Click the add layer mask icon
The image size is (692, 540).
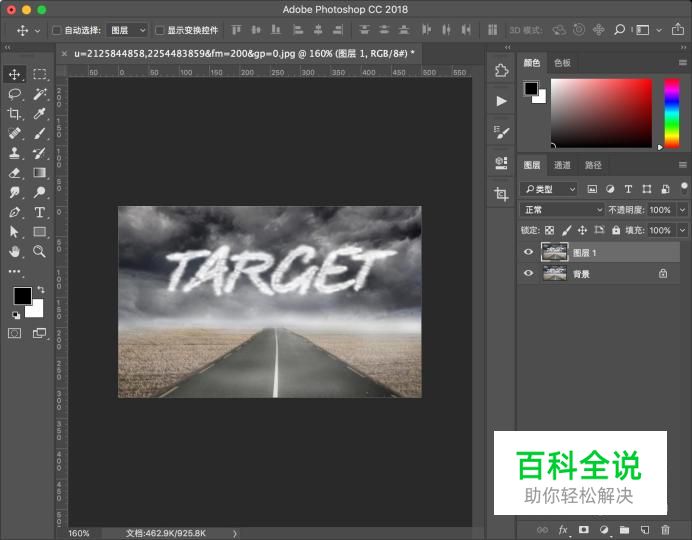coord(583,529)
